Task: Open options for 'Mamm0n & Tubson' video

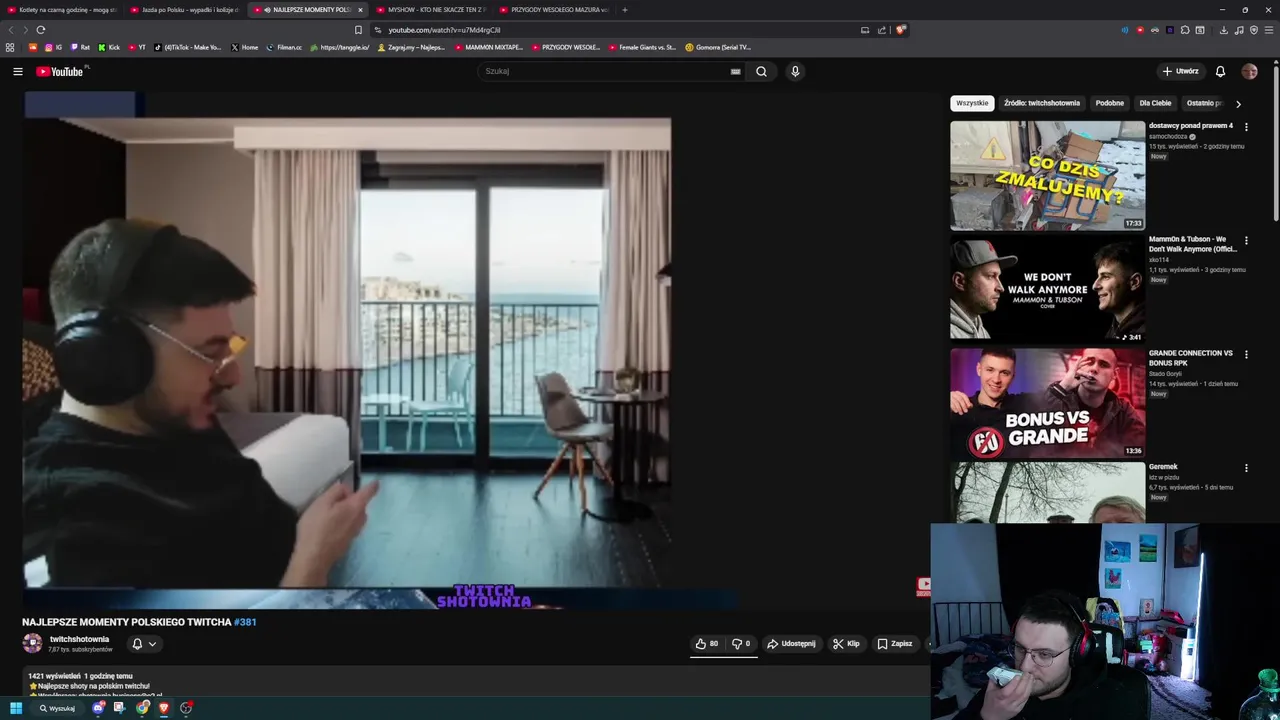Action: click(1246, 241)
